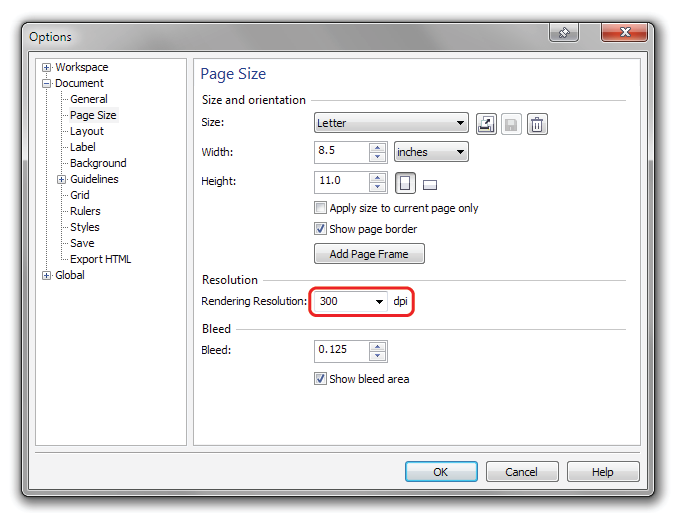Open the Rendering Resolution dropdown
This screenshot has width=674, height=513.
[x=379, y=301]
